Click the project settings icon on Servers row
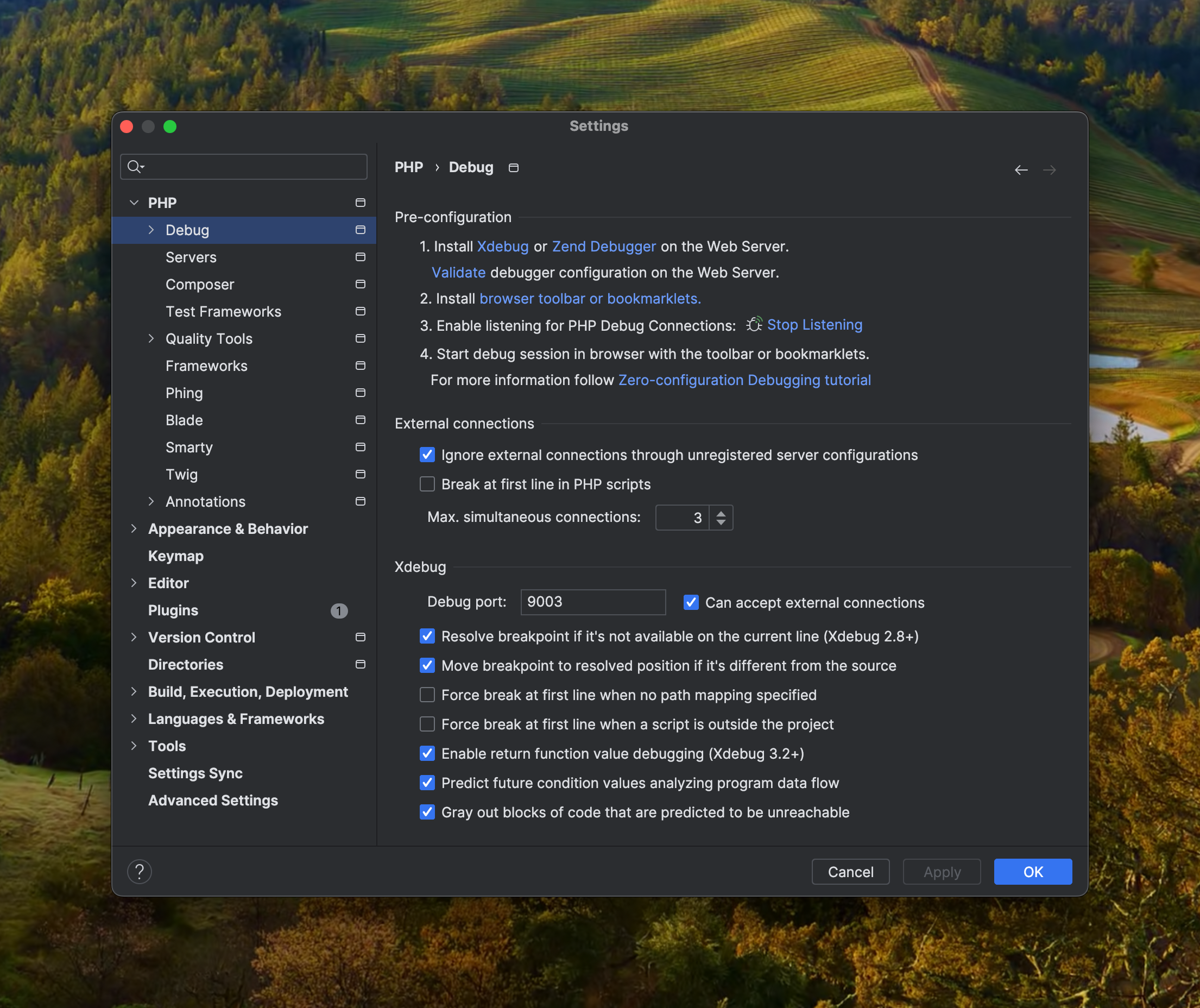This screenshot has width=1200, height=1008. [360, 257]
